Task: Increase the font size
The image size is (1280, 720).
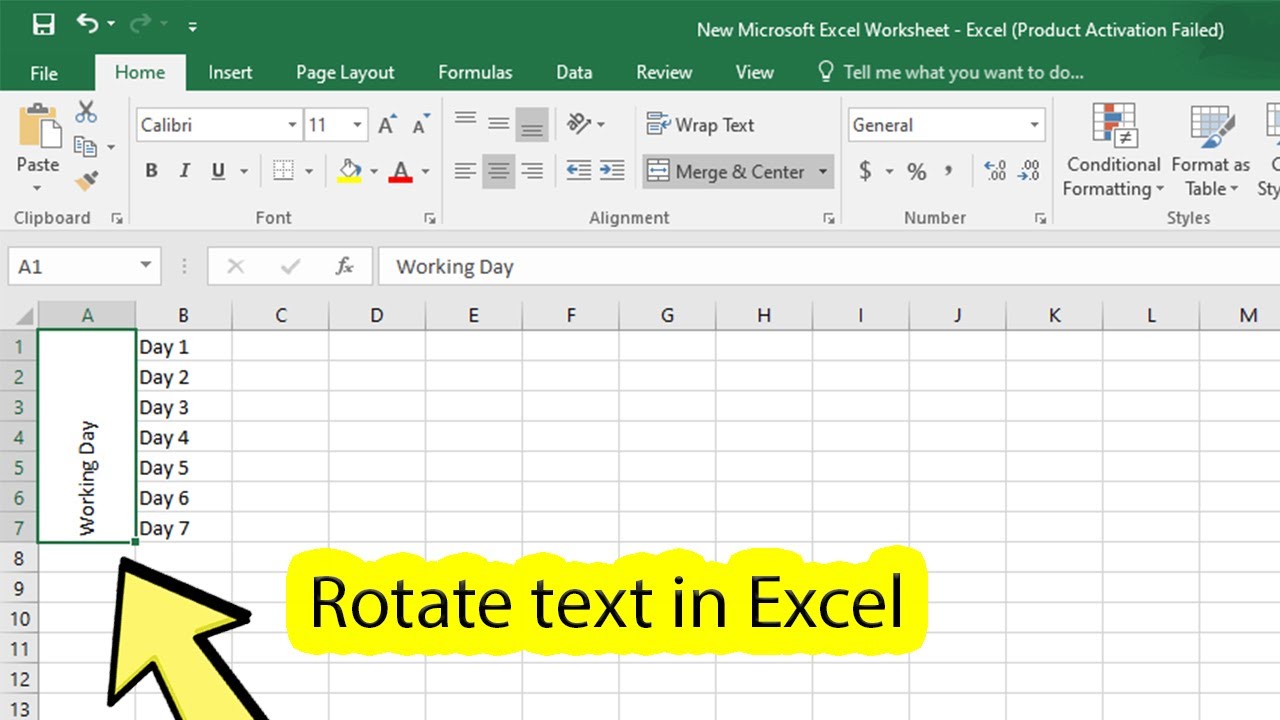Action: (x=387, y=125)
